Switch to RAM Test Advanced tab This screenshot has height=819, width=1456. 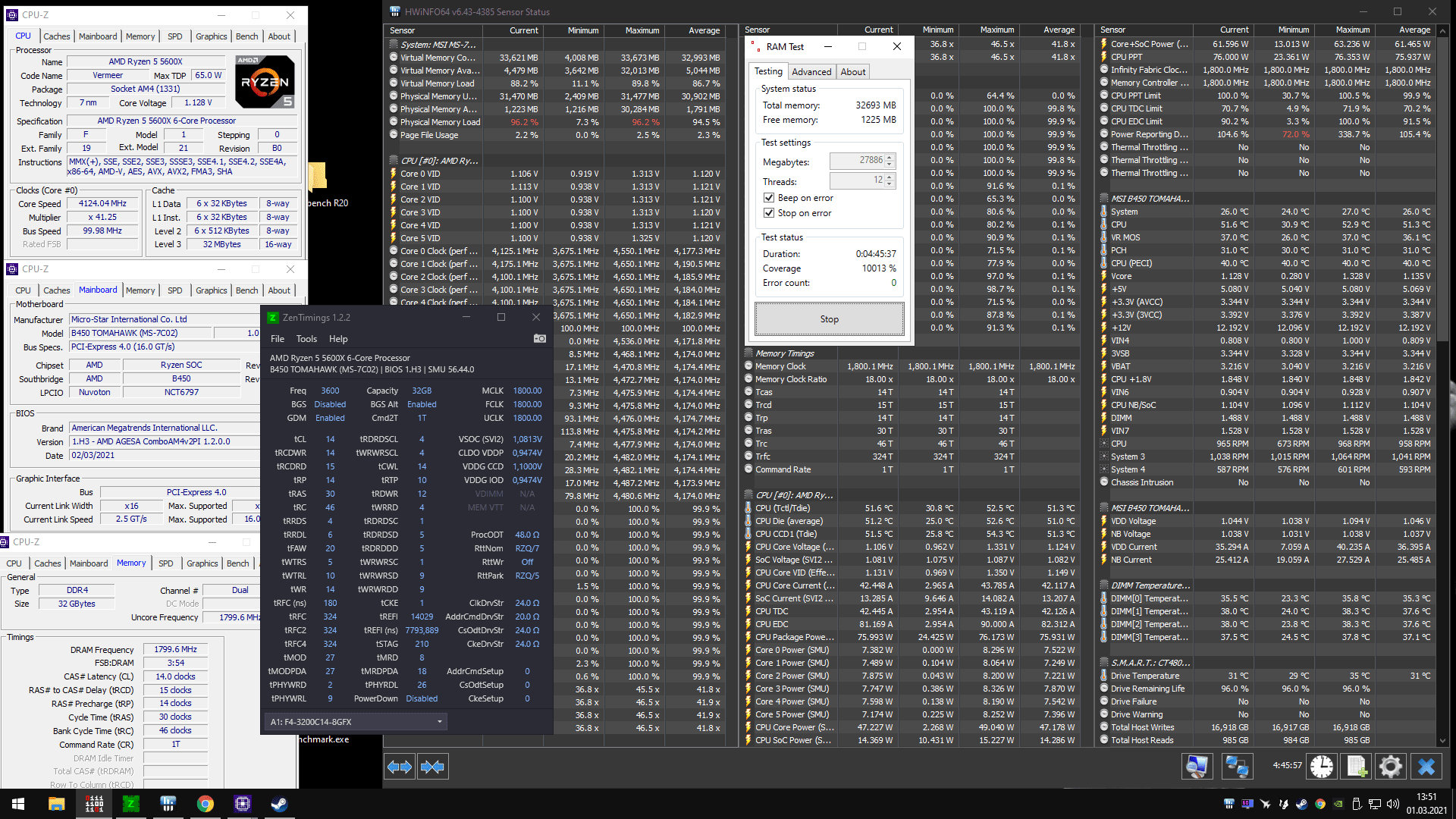tap(811, 72)
